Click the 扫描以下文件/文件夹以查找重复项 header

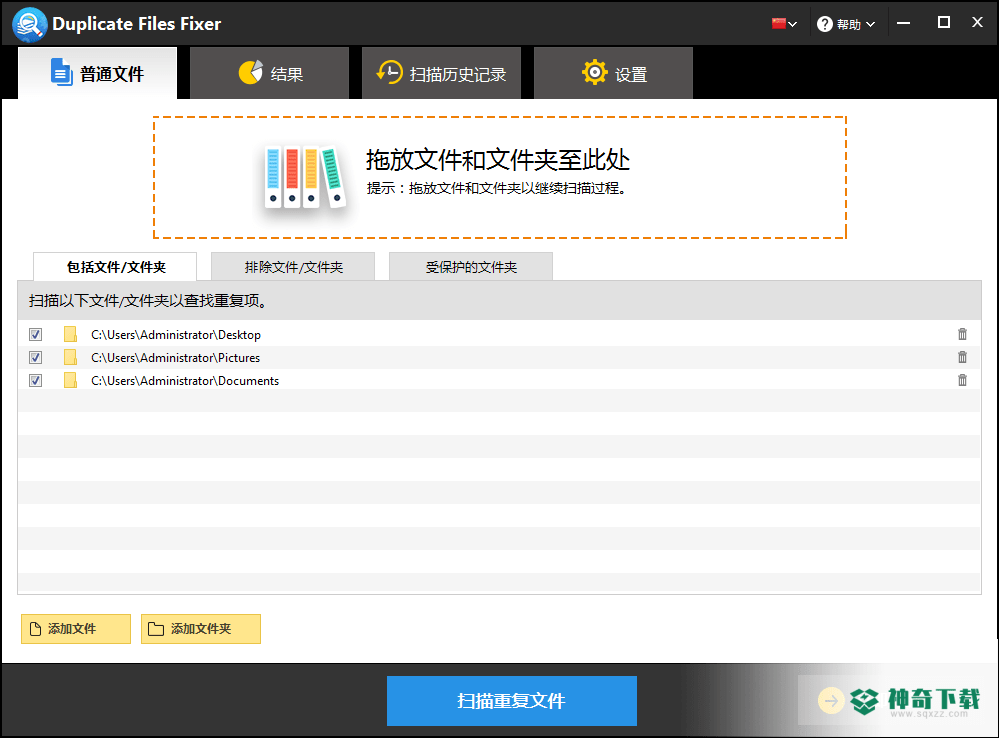[x=148, y=301]
